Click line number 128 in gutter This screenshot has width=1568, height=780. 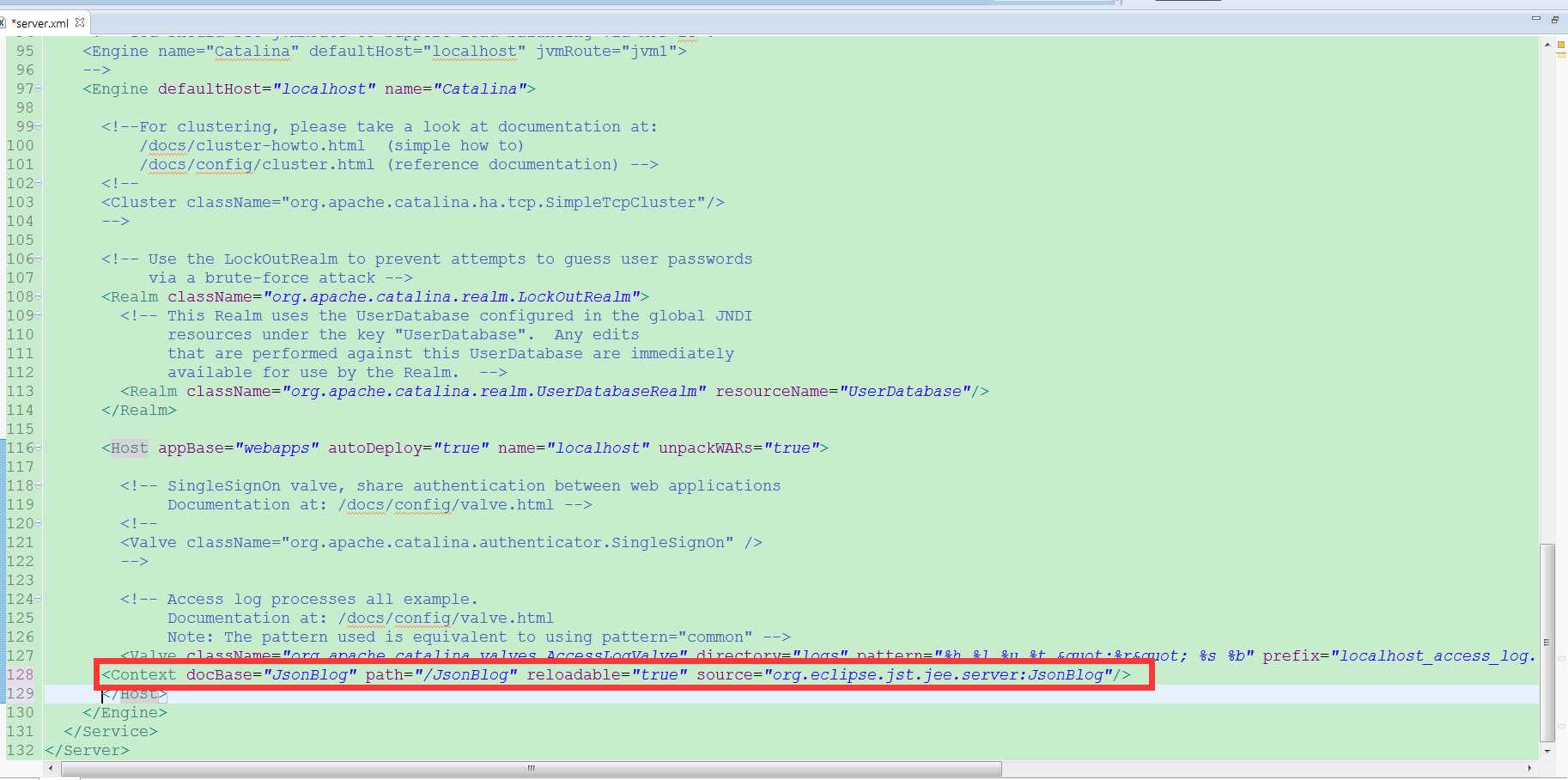[21, 675]
